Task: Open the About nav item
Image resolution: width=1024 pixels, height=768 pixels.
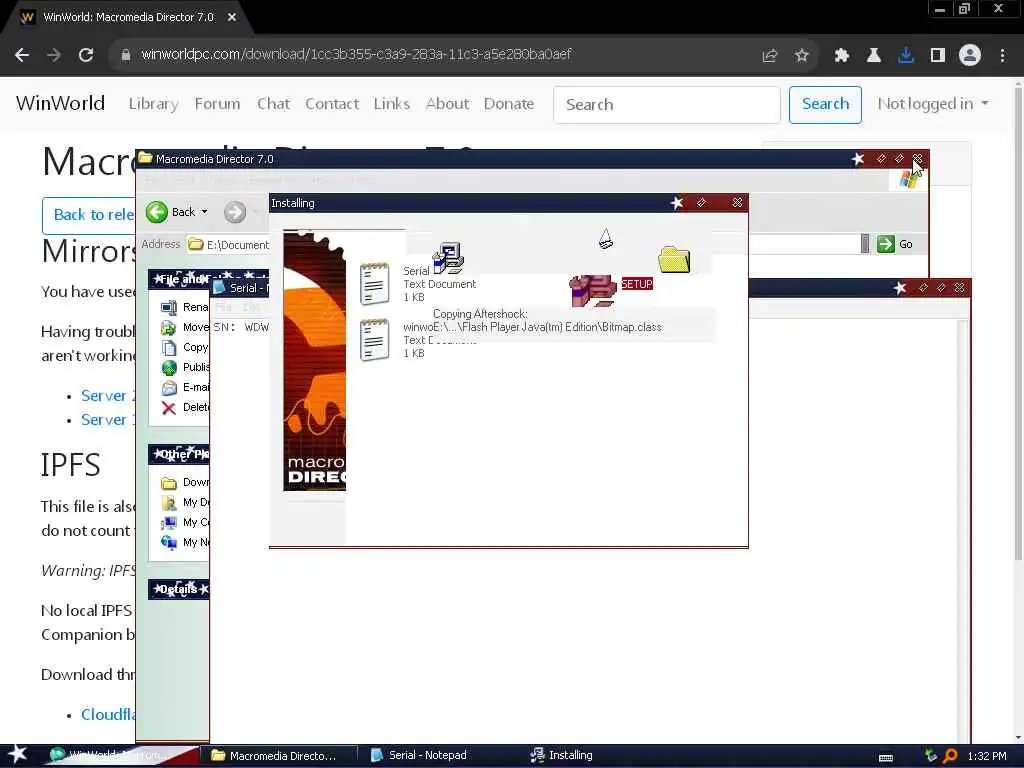Action: [447, 104]
